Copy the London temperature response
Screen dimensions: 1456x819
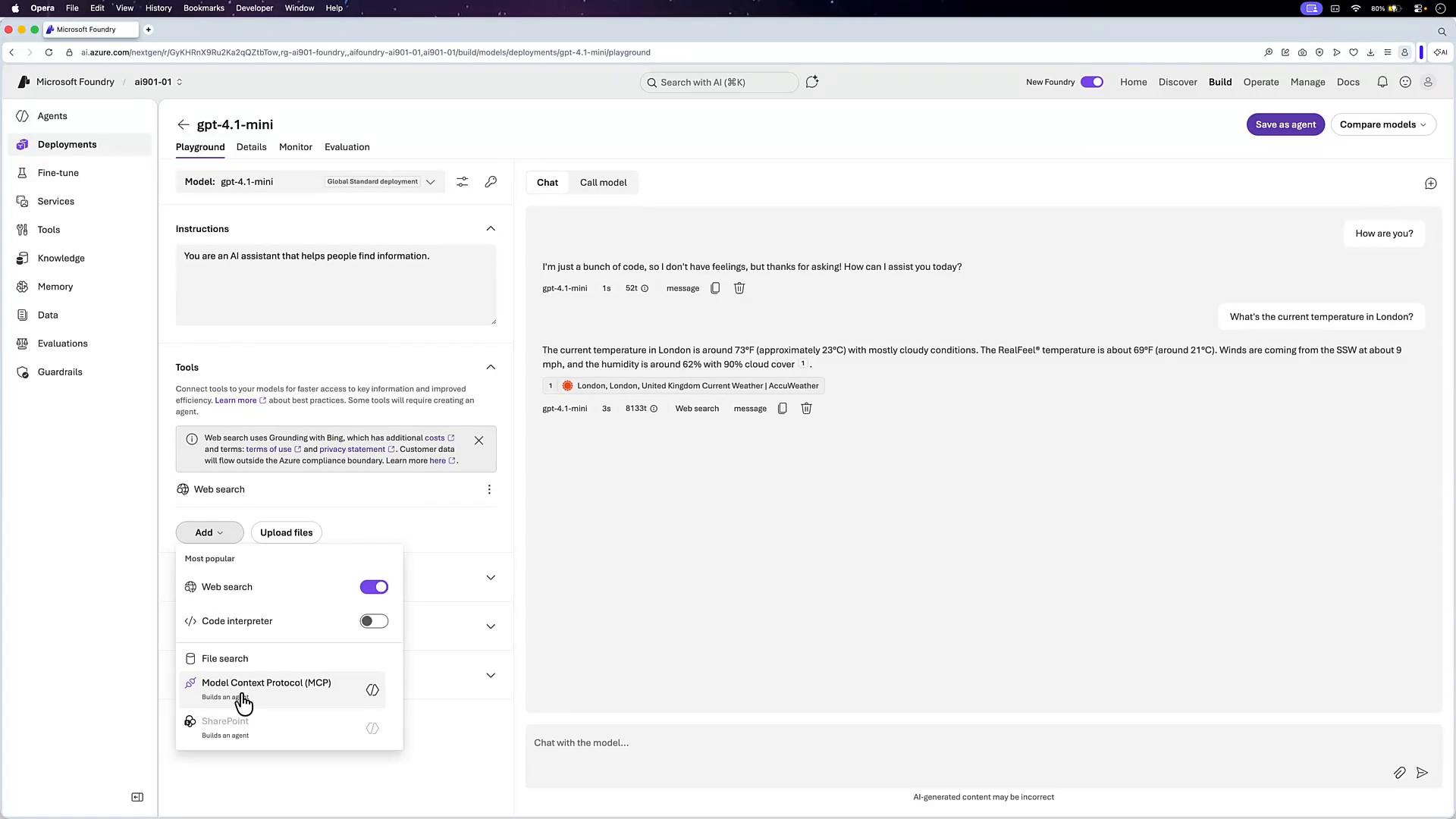(x=783, y=408)
